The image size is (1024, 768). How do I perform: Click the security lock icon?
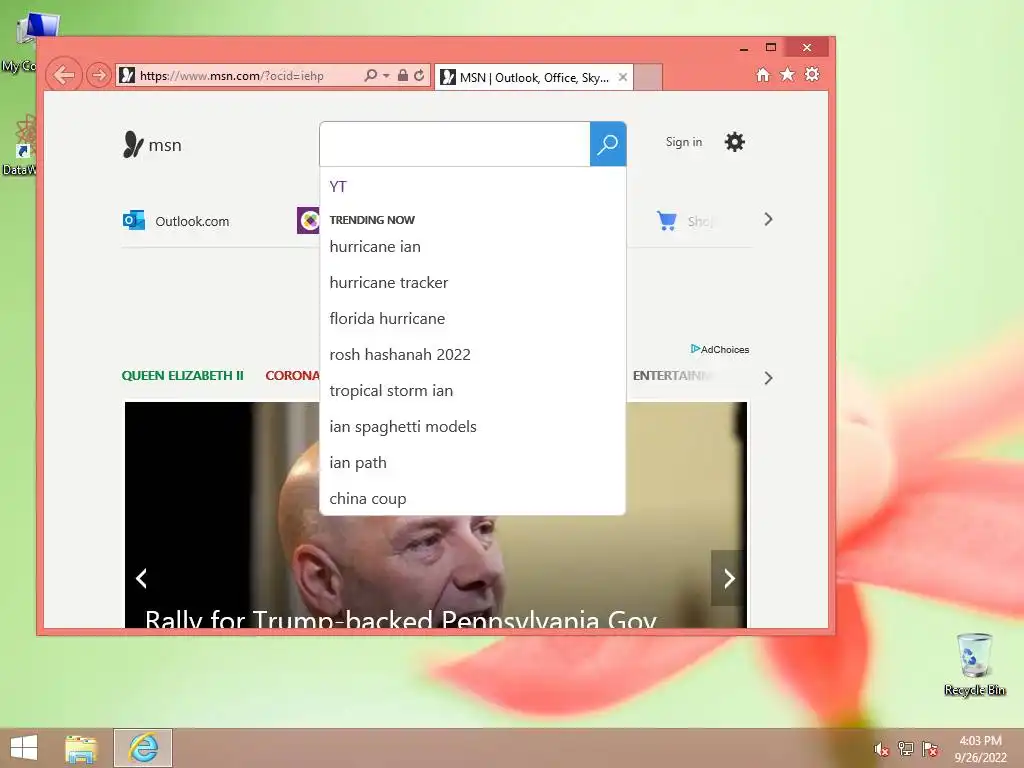click(x=403, y=75)
